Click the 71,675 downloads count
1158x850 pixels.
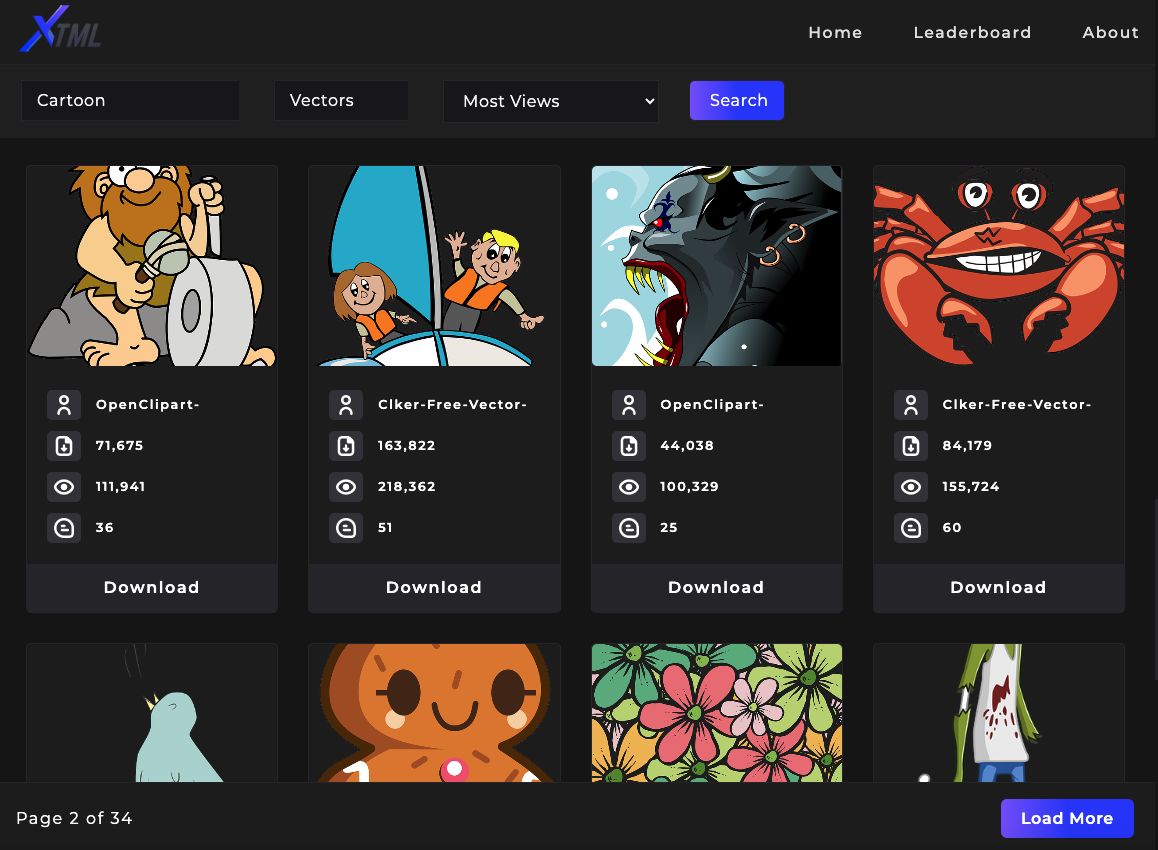tap(119, 445)
